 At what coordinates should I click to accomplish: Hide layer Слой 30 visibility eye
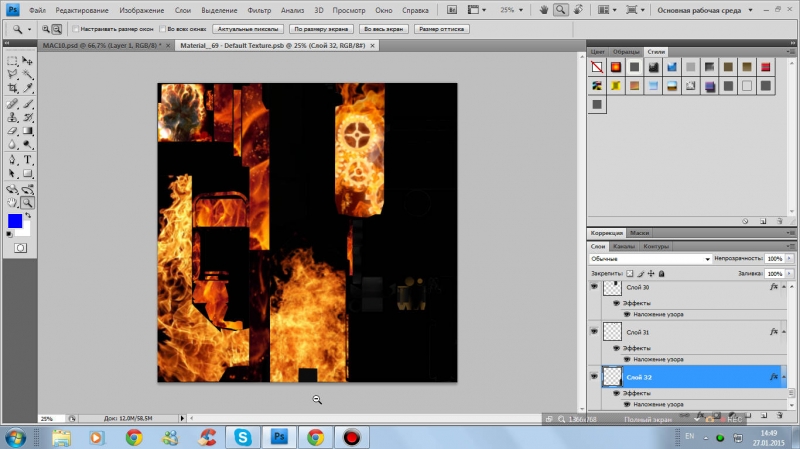[x=594, y=287]
